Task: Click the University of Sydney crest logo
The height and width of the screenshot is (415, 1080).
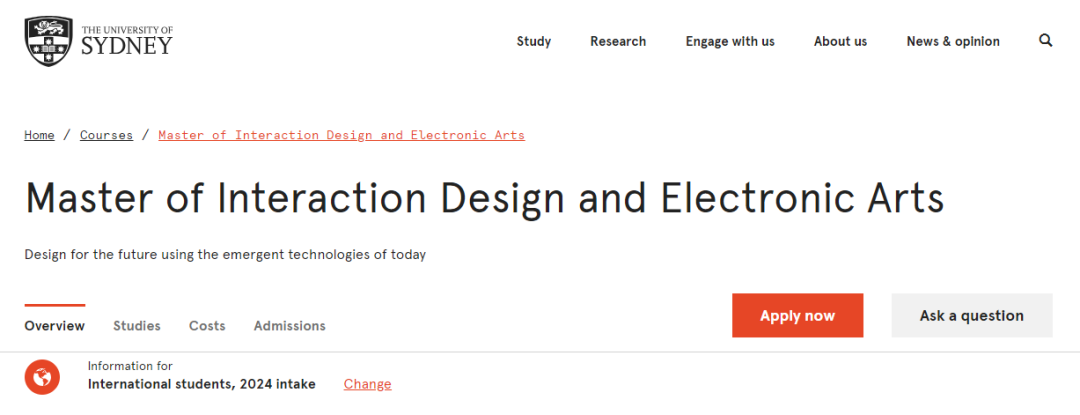Action: (50, 42)
